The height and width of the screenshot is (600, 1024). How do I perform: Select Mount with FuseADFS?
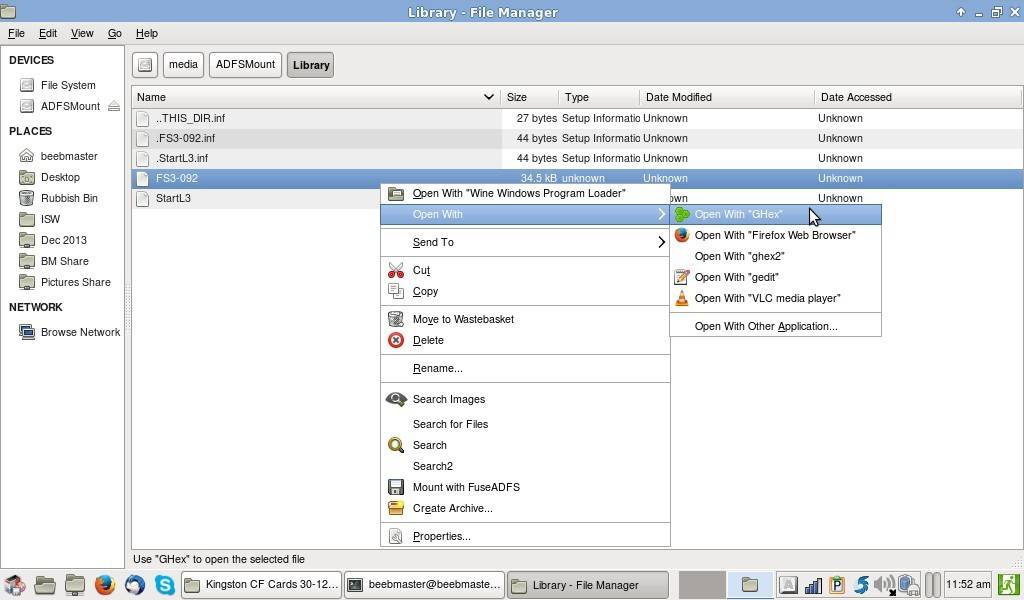coord(466,487)
